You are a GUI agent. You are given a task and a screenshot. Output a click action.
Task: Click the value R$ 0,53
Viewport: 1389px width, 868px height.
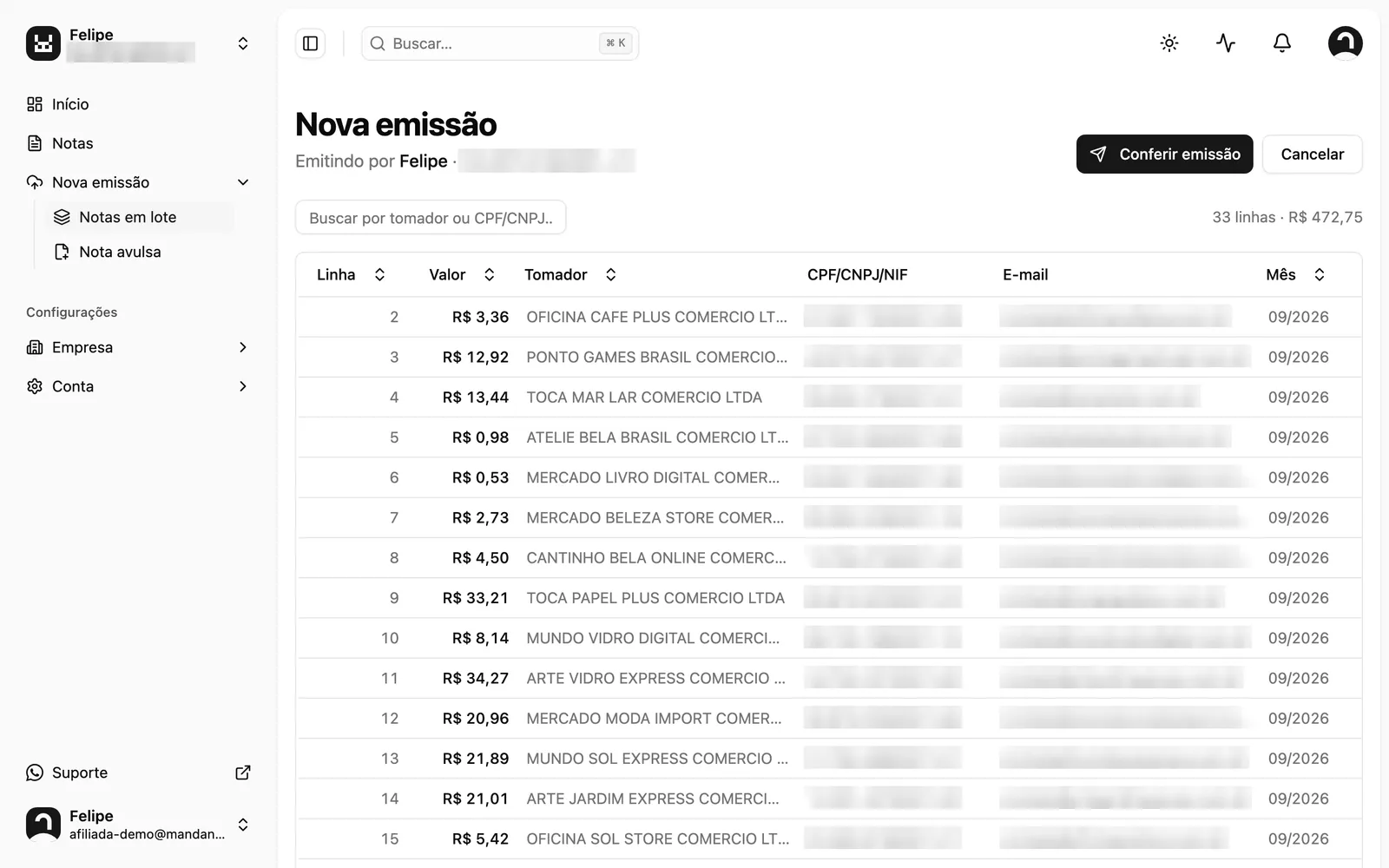(x=480, y=477)
